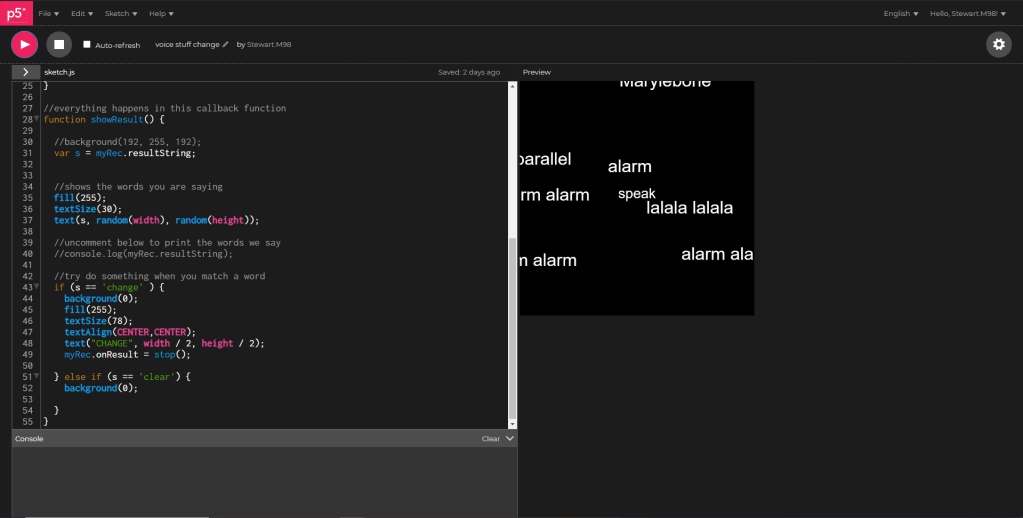Collapse the console using its chevron
Screen dimensions: 1023x518
point(510,438)
